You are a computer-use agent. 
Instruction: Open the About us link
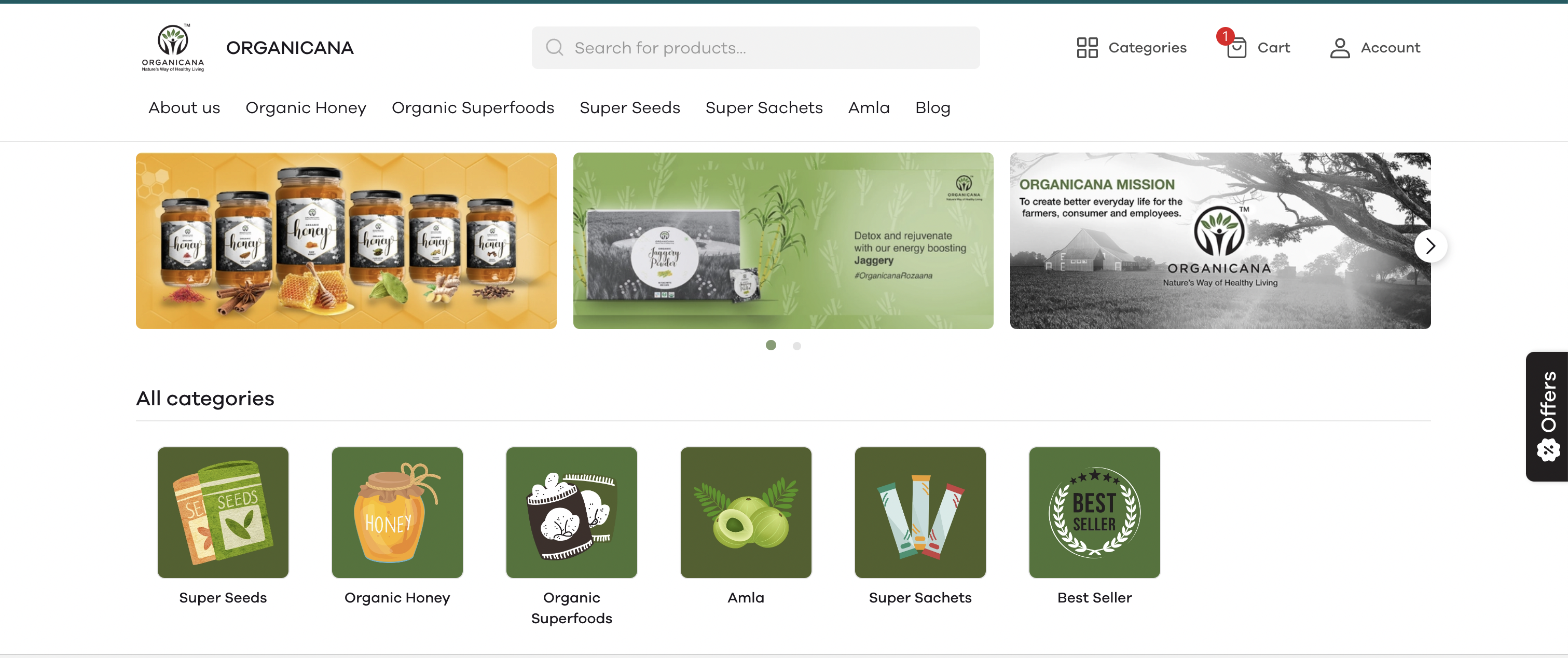click(x=184, y=108)
